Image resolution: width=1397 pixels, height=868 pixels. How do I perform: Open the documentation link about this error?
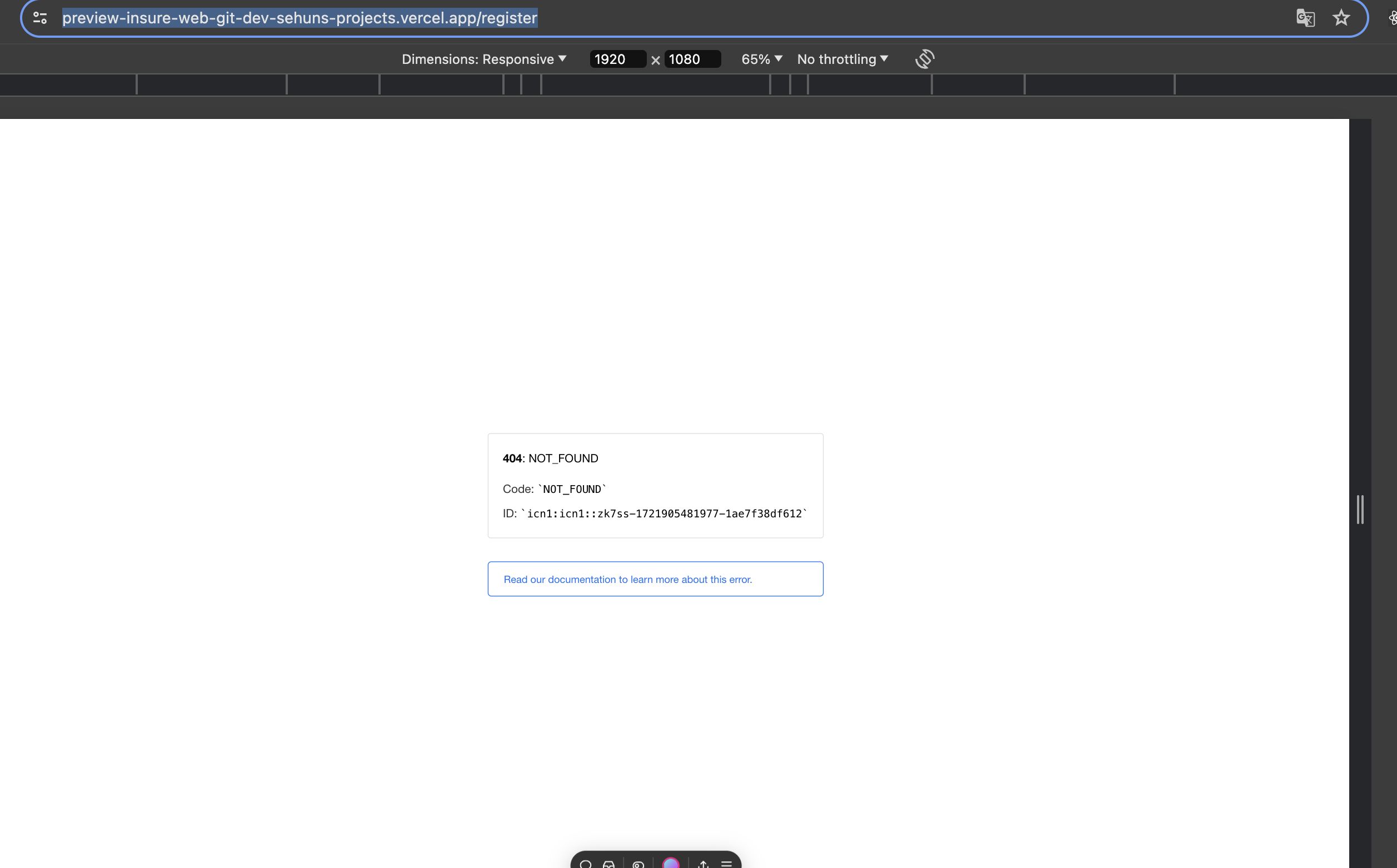[x=627, y=579]
